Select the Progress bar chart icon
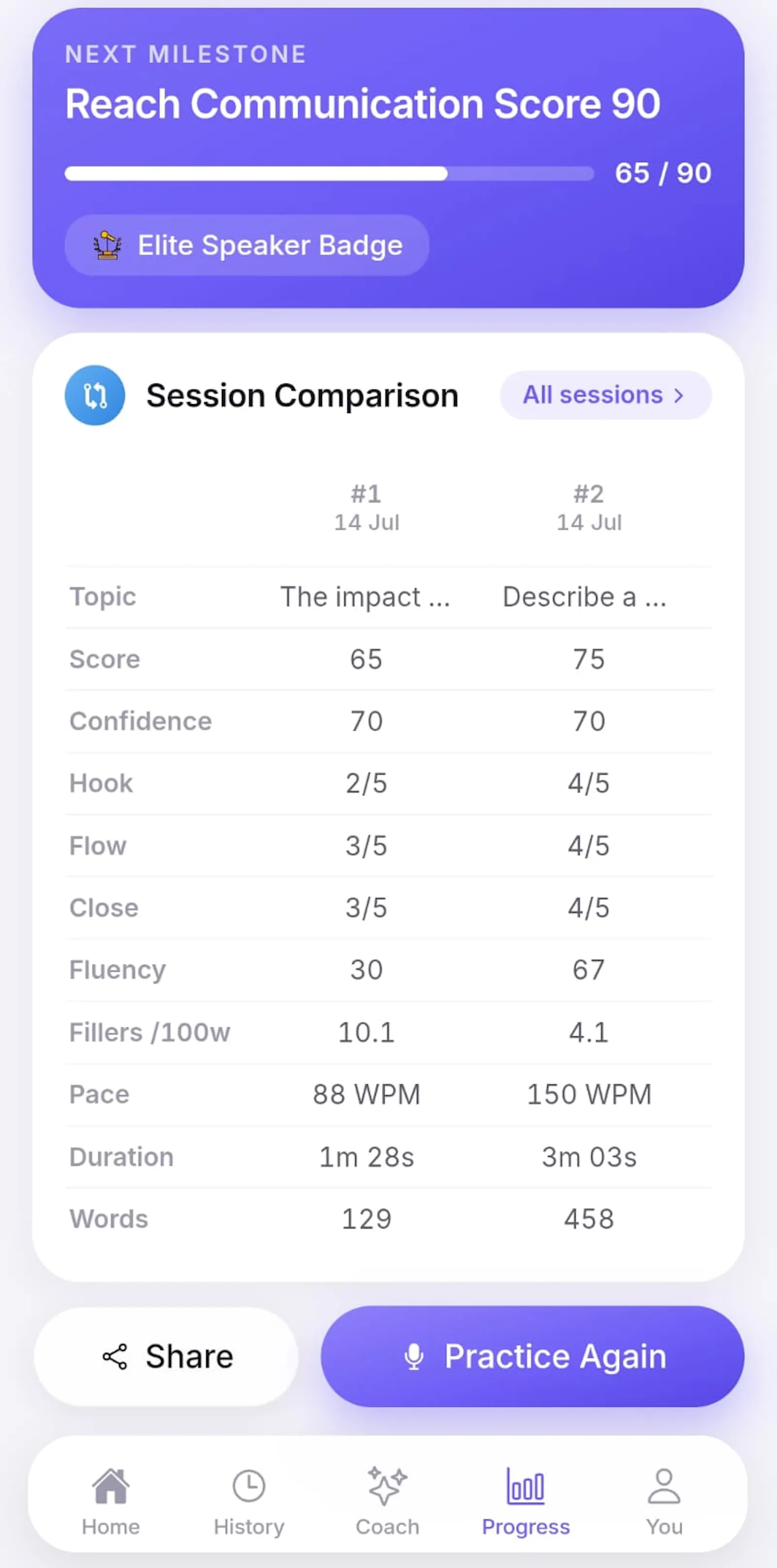This screenshot has width=777, height=1568. coord(526,1486)
